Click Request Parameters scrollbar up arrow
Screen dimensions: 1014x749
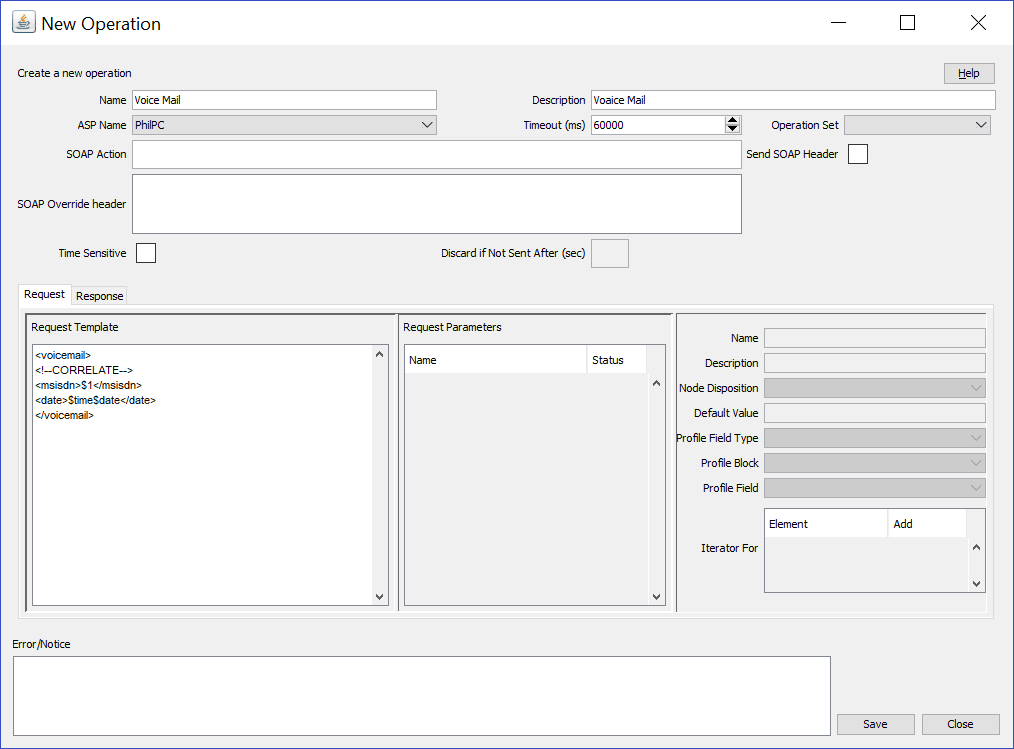click(x=656, y=384)
